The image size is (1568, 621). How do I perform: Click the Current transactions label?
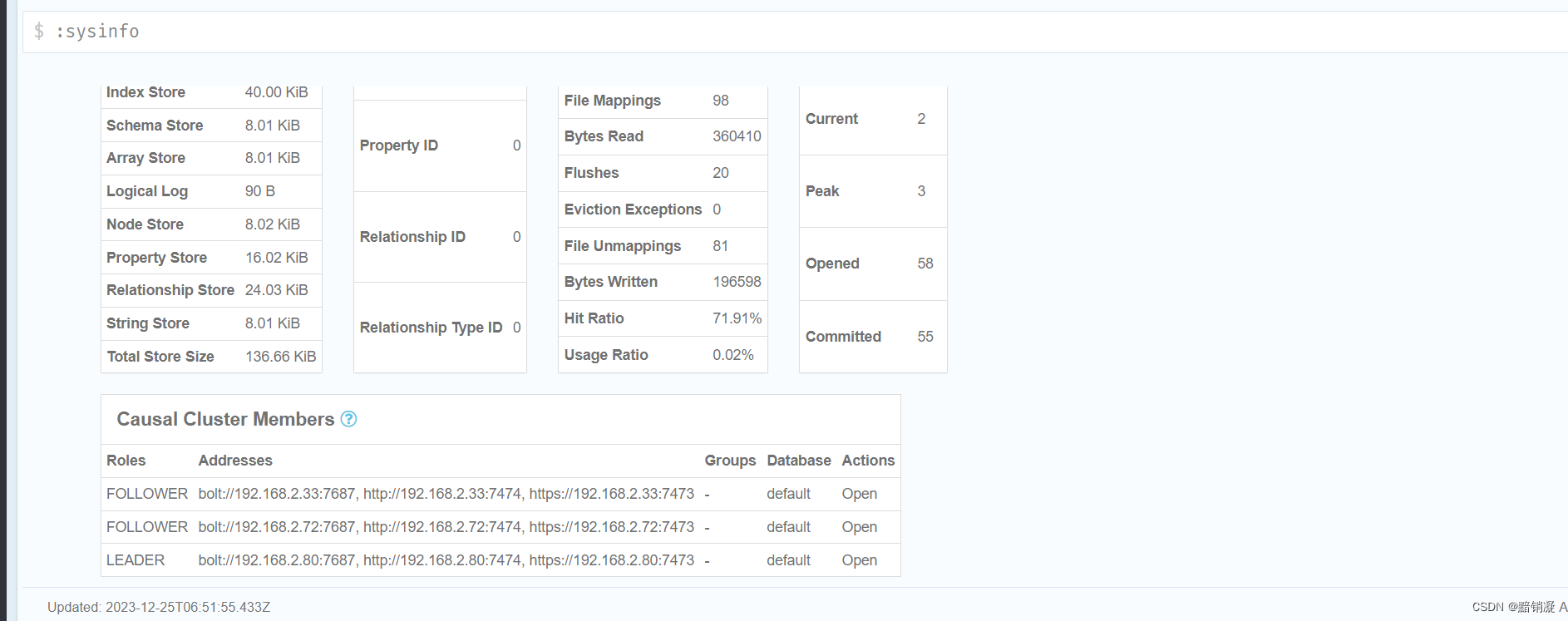(831, 119)
